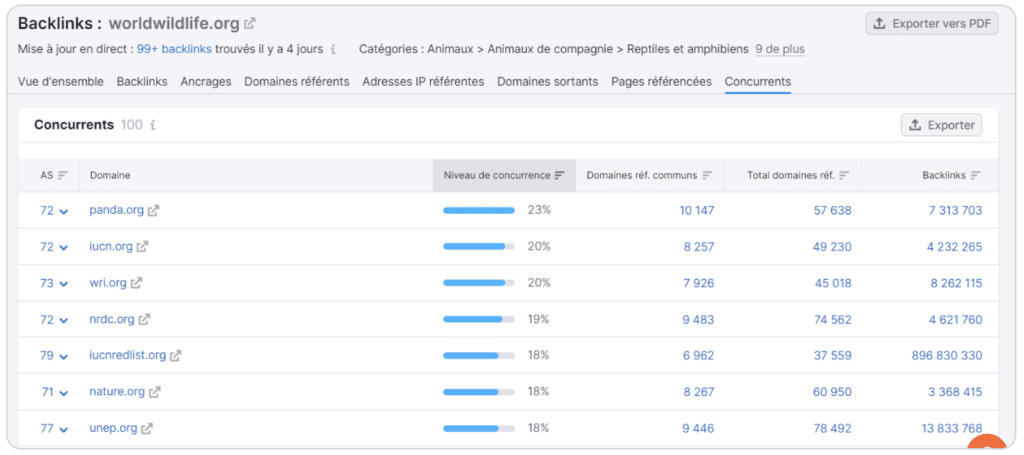Click backlinks value 896 830 330
Viewport: 1024px width, 455px height.
click(x=947, y=355)
